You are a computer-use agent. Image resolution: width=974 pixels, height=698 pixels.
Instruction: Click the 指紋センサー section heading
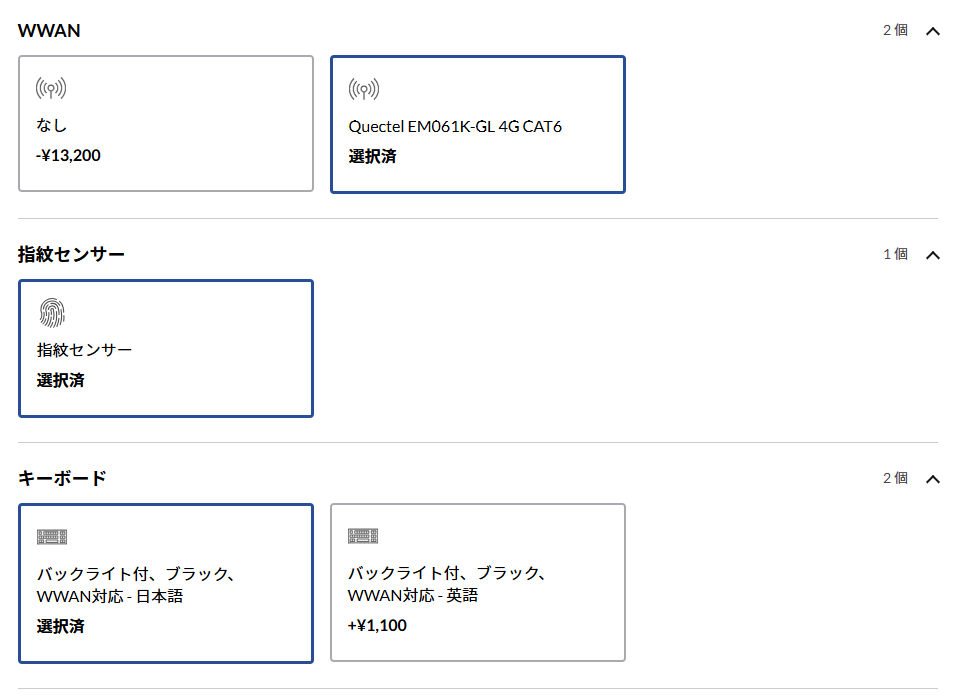point(71,255)
